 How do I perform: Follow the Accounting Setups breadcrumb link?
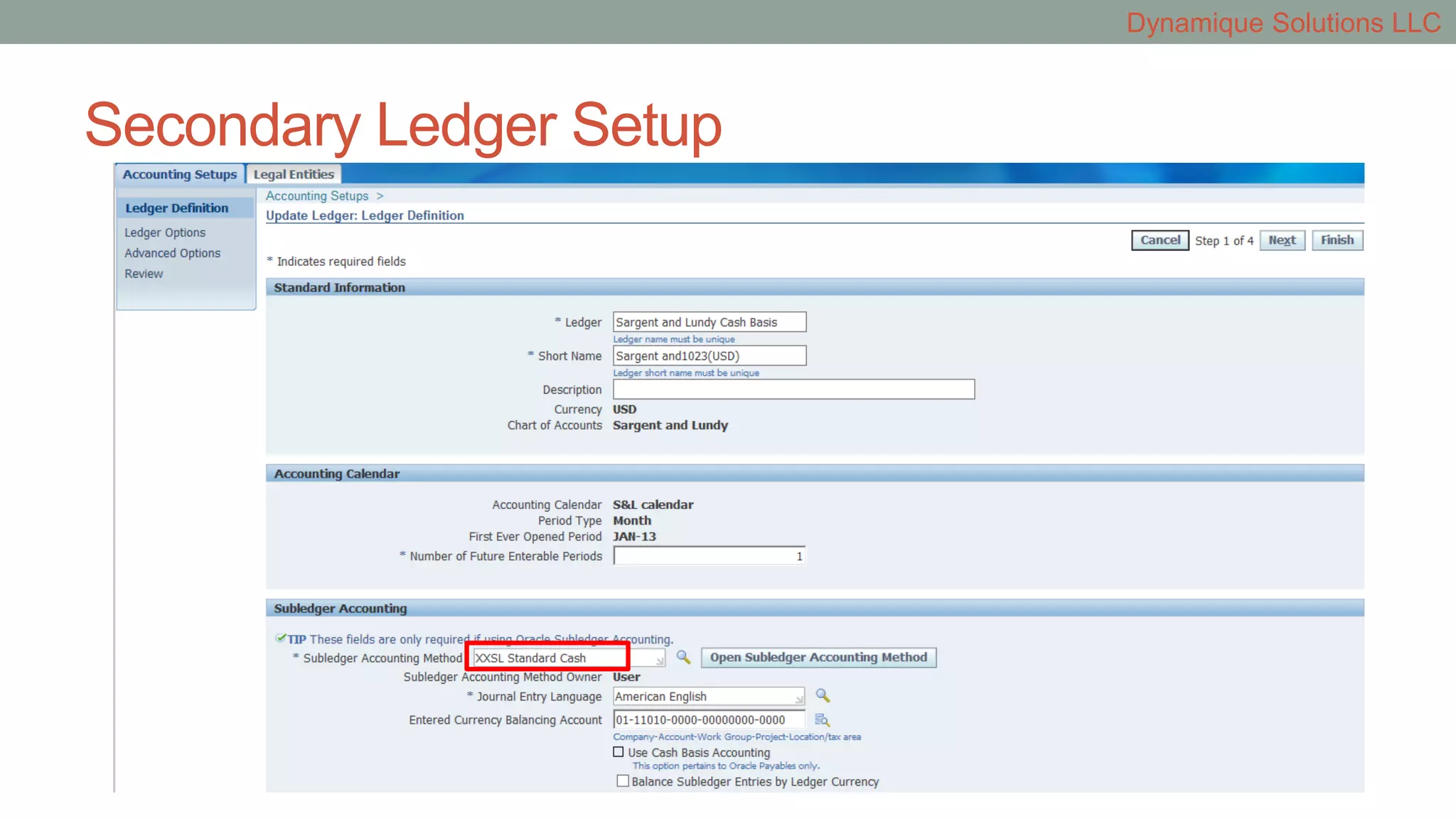click(317, 196)
